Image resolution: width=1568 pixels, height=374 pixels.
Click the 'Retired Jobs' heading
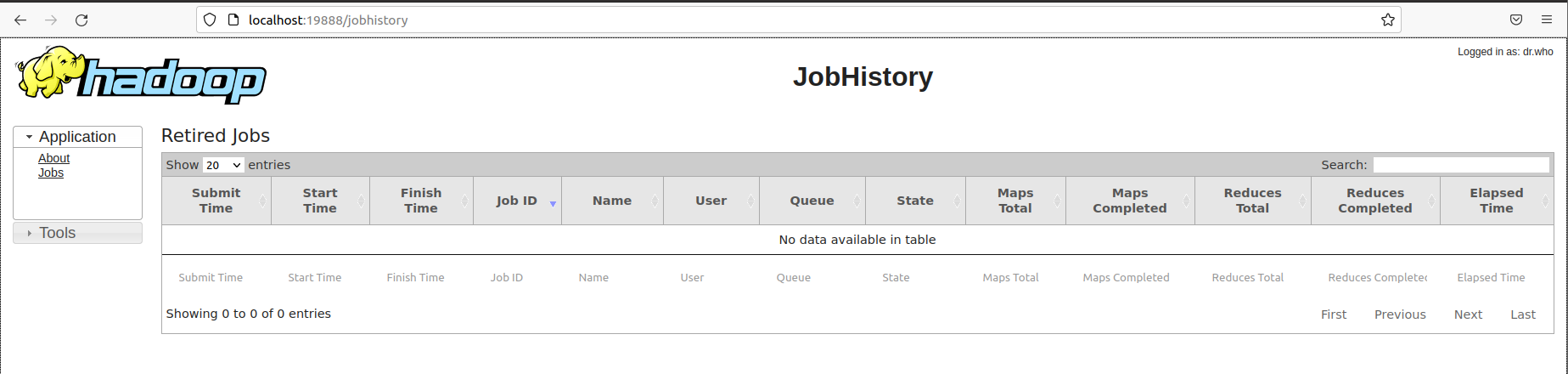tap(216, 136)
